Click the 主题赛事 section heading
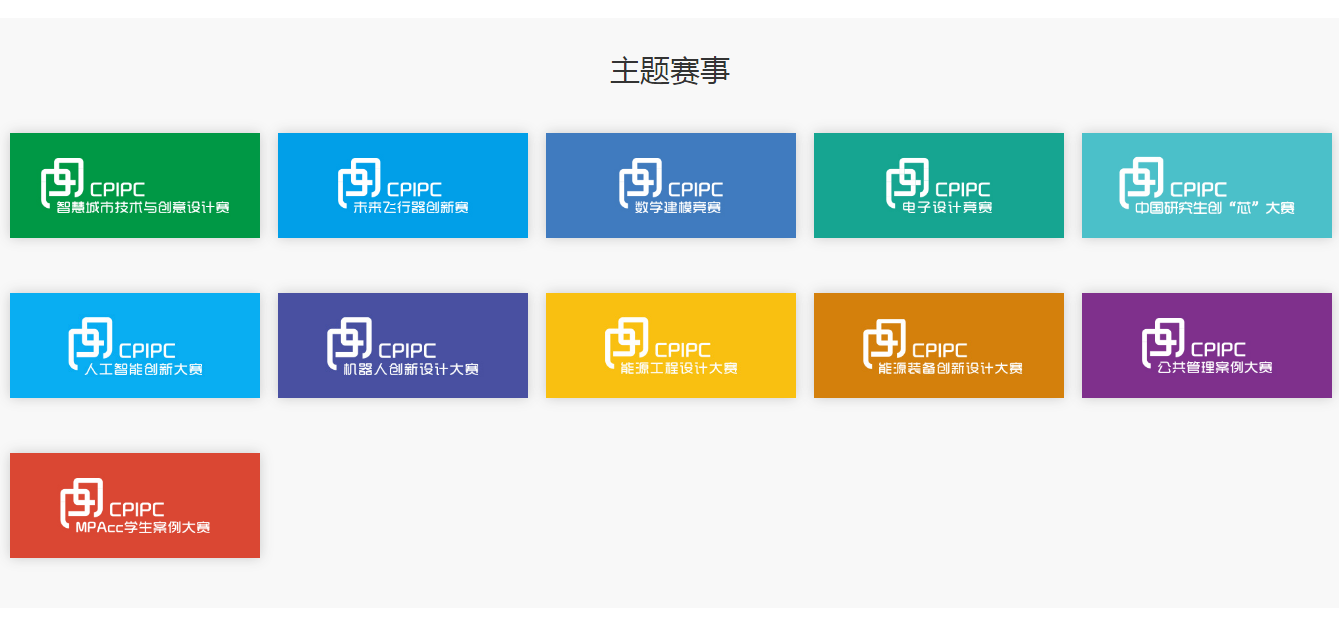Viewport: 1339px width, 629px height. click(x=670, y=71)
